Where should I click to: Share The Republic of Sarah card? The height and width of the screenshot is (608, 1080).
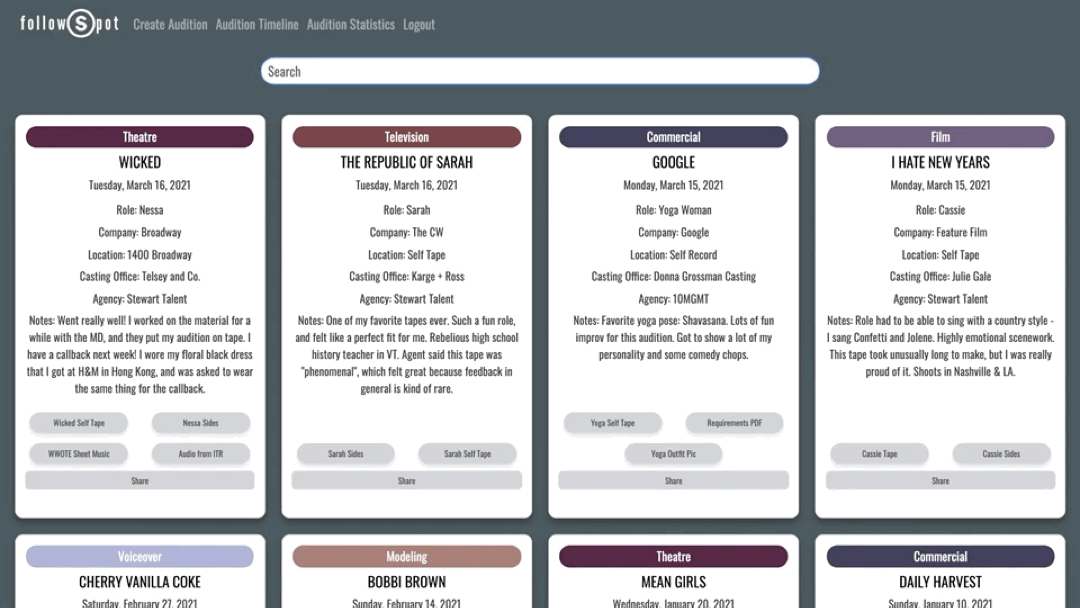pos(406,481)
